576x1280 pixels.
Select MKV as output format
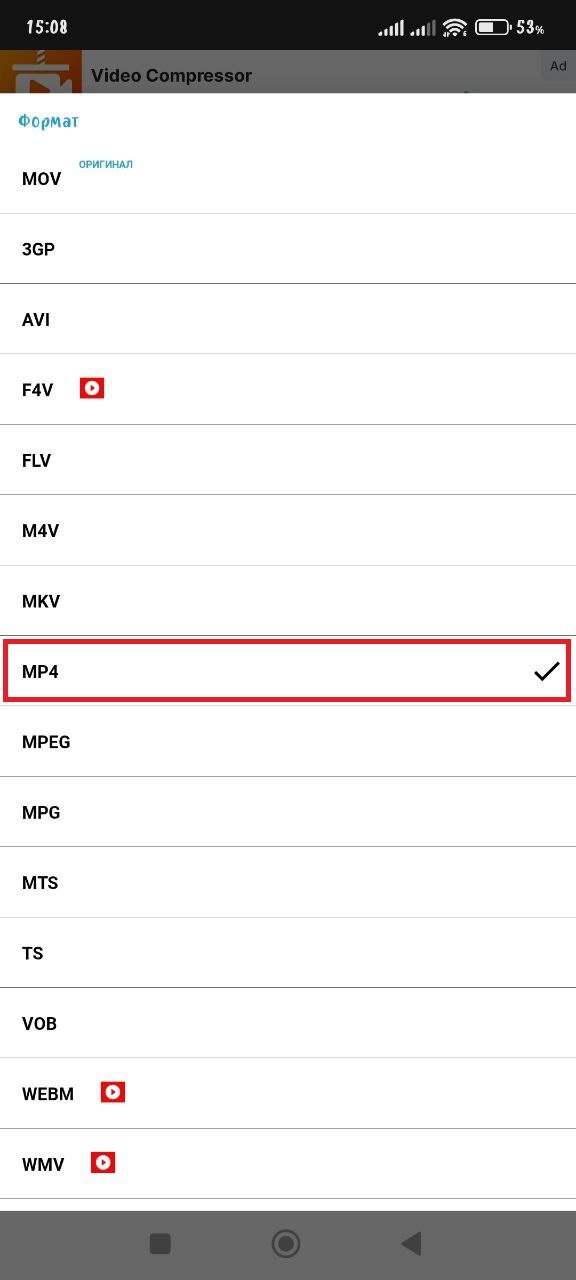[x=288, y=601]
